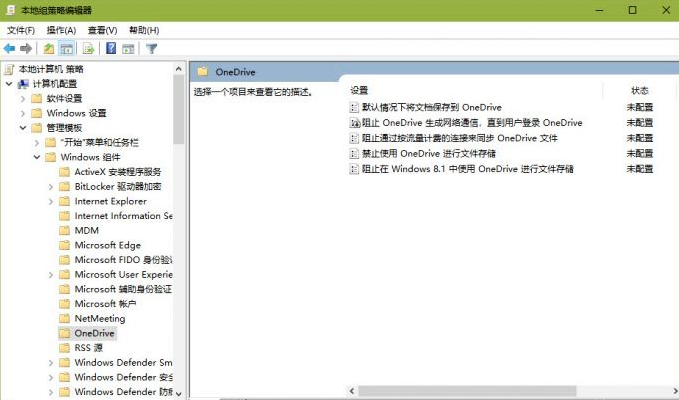Image resolution: width=679 pixels, height=400 pixels.
Task: Expand the Microsoft User Experience node
Action: click(x=51, y=274)
